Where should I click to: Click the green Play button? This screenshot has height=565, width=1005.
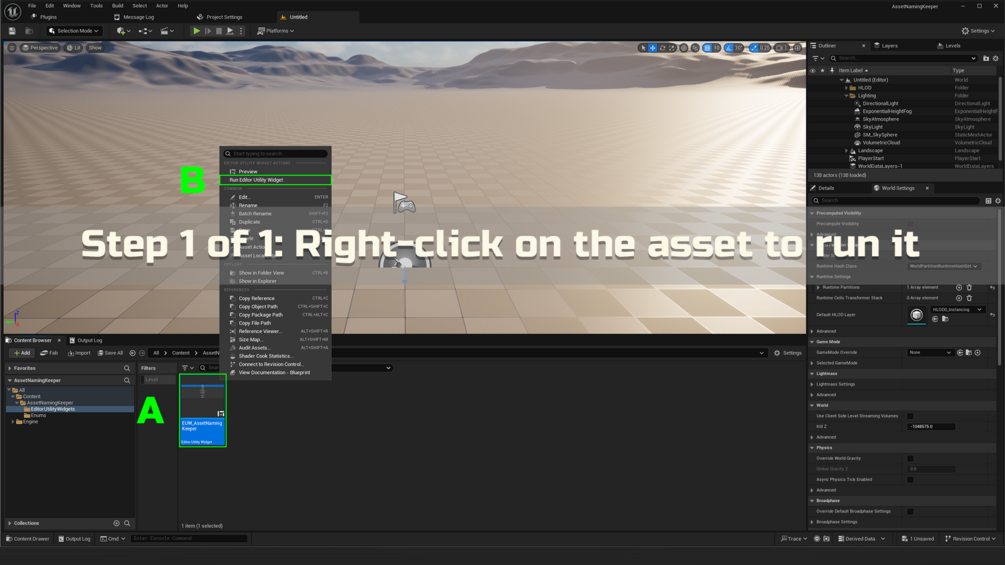tap(196, 31)
